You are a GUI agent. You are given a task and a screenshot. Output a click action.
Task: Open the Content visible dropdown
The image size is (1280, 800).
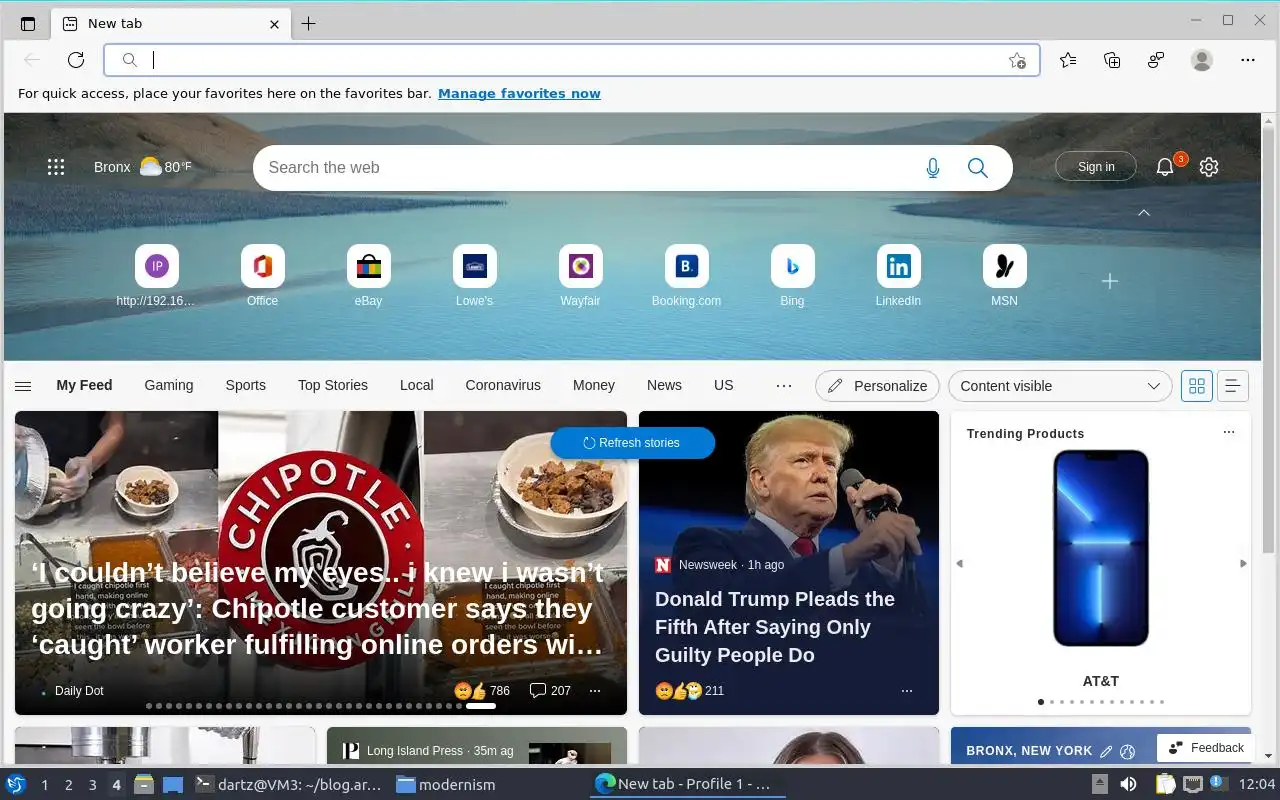1060,386
